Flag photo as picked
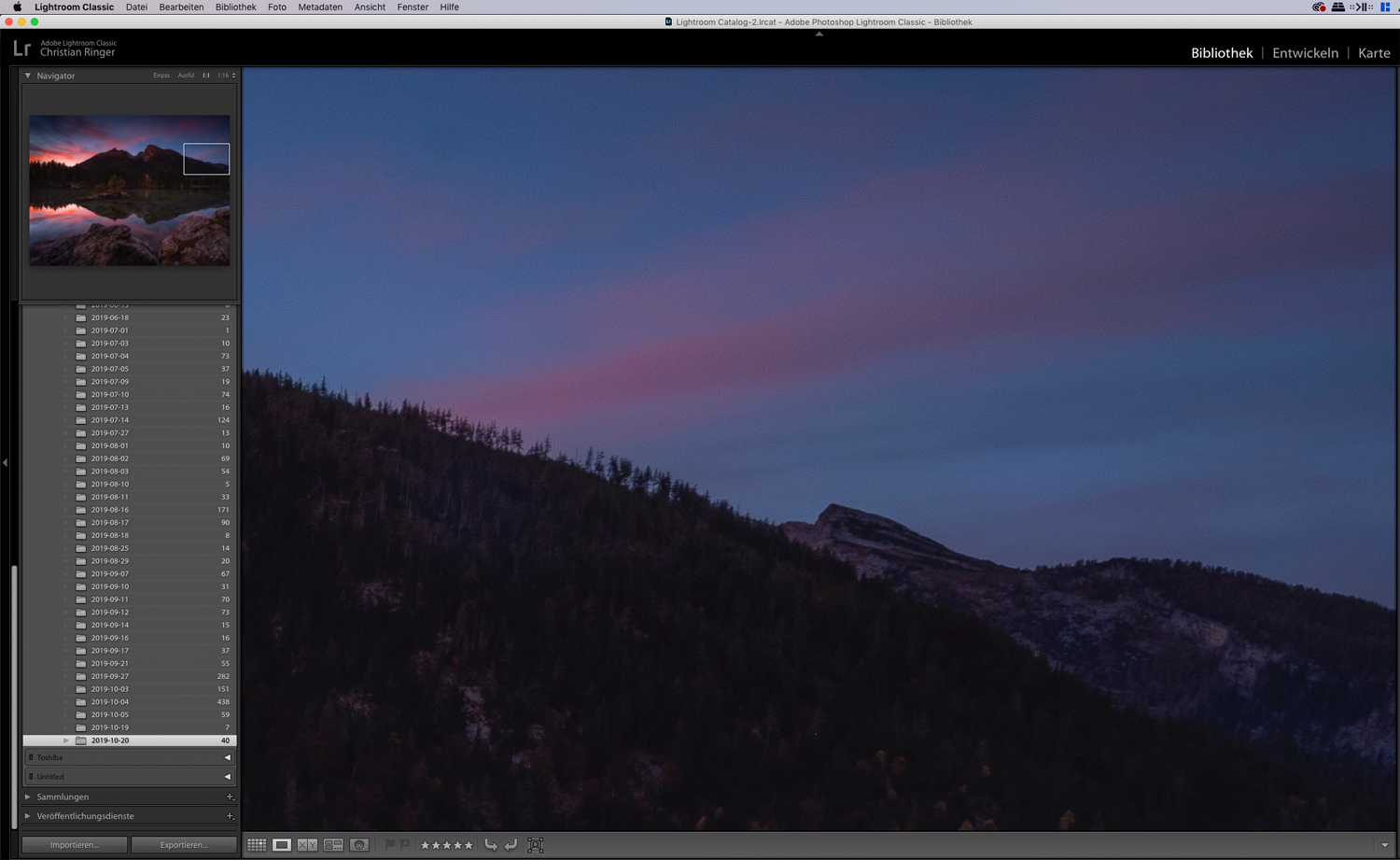This screenshot has width=1400, height=860. (390, 845)
